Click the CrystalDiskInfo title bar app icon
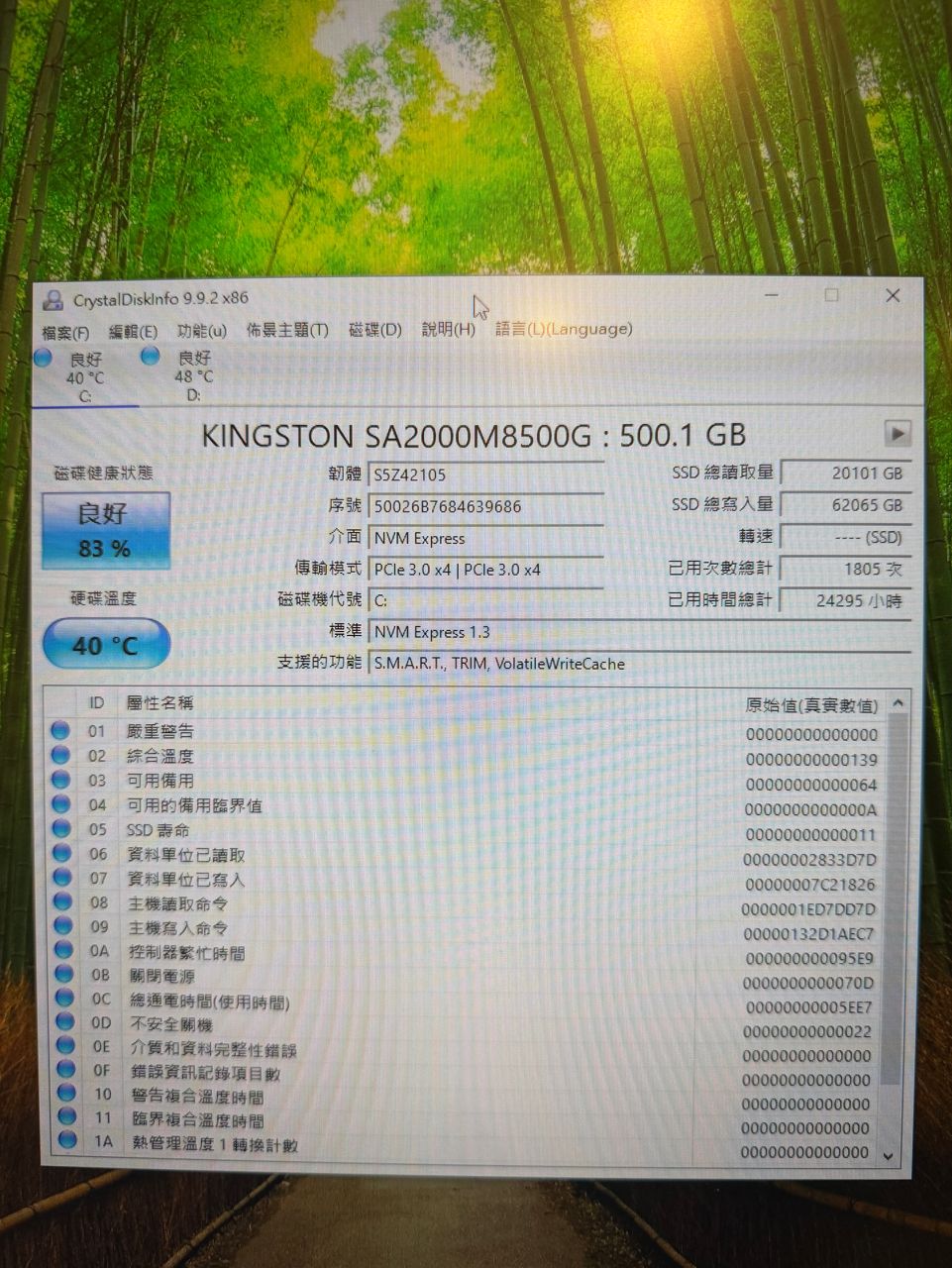Viewport: 952px width, 1268px height. [53, 300]
